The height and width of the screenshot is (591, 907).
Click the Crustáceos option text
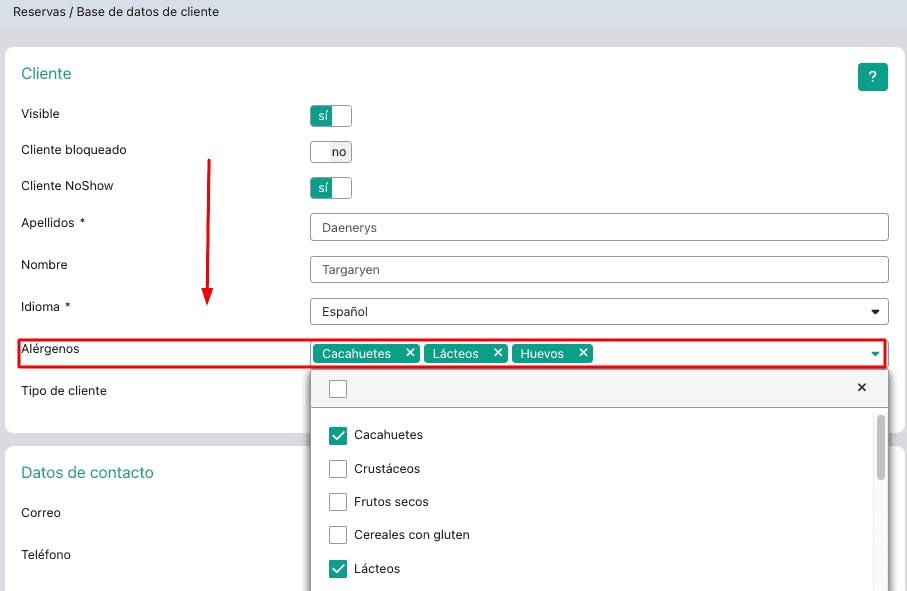click(387, 468)
